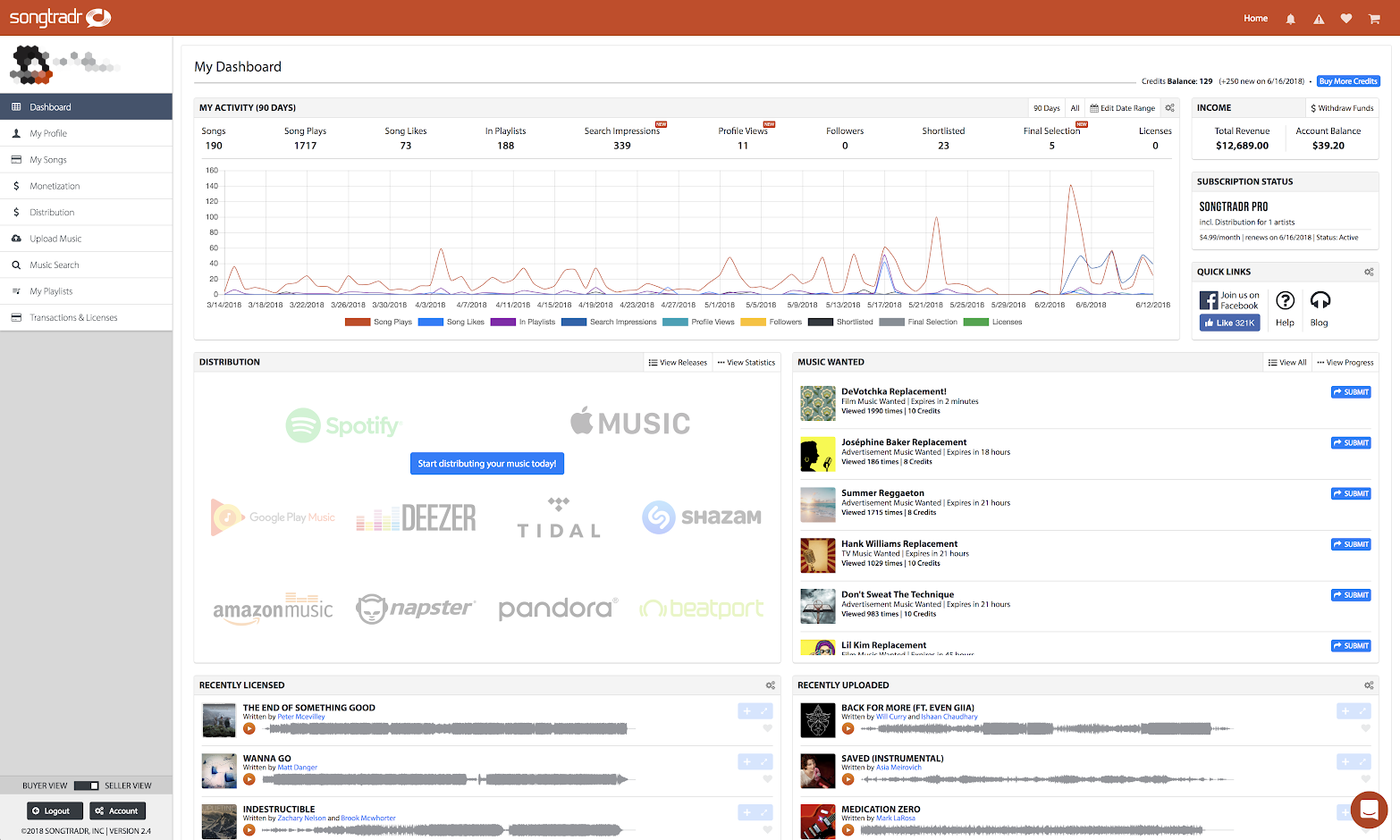
Task: Submit to DeVotchka Replacement listing
Action: point(1351,392)
